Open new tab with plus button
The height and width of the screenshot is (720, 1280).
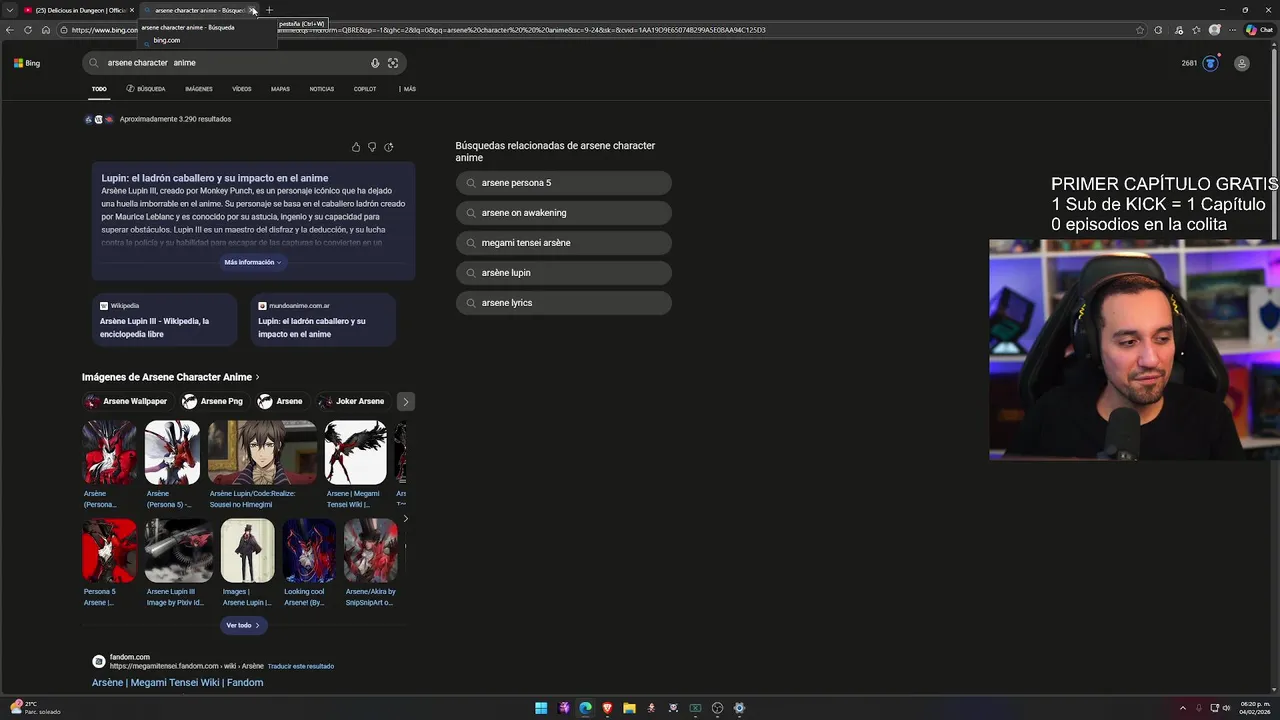pos(269,10)
